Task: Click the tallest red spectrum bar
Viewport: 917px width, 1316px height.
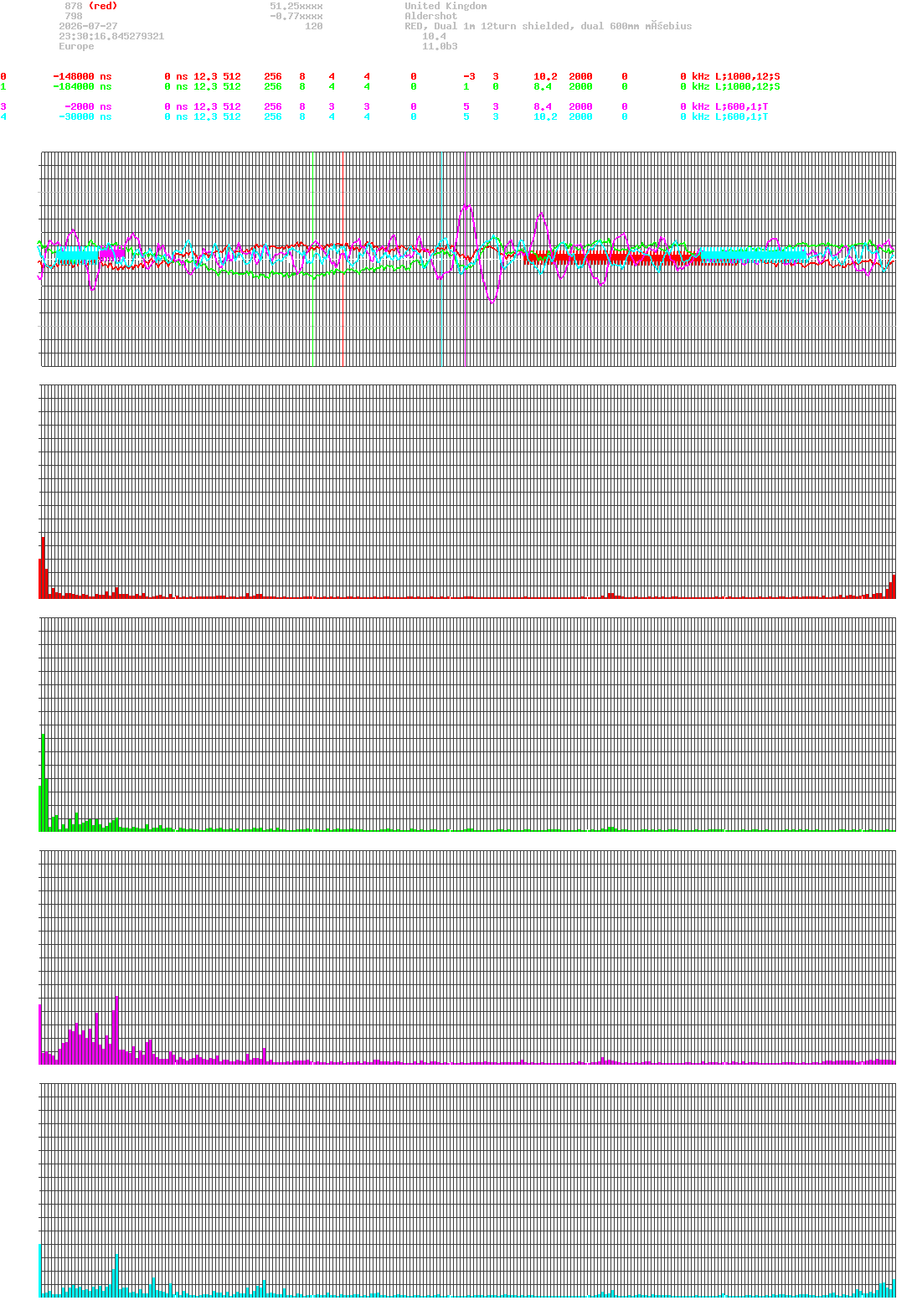Action: coord(44,567)
